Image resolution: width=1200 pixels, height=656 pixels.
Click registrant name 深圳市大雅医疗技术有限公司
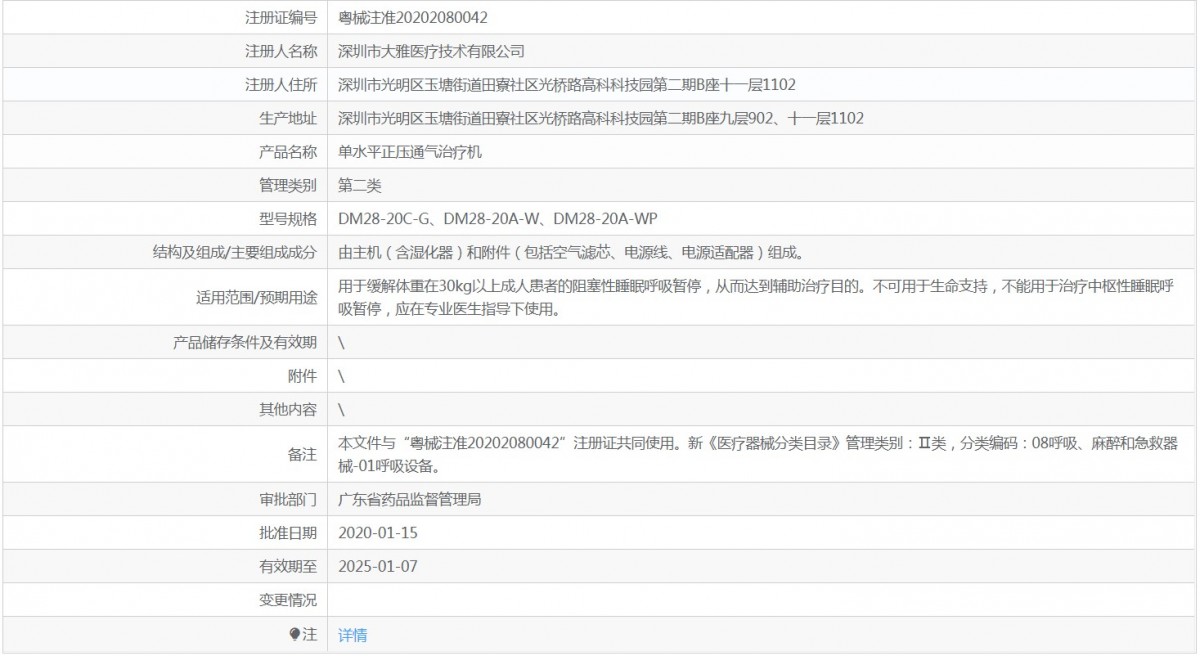coord(431,51)
